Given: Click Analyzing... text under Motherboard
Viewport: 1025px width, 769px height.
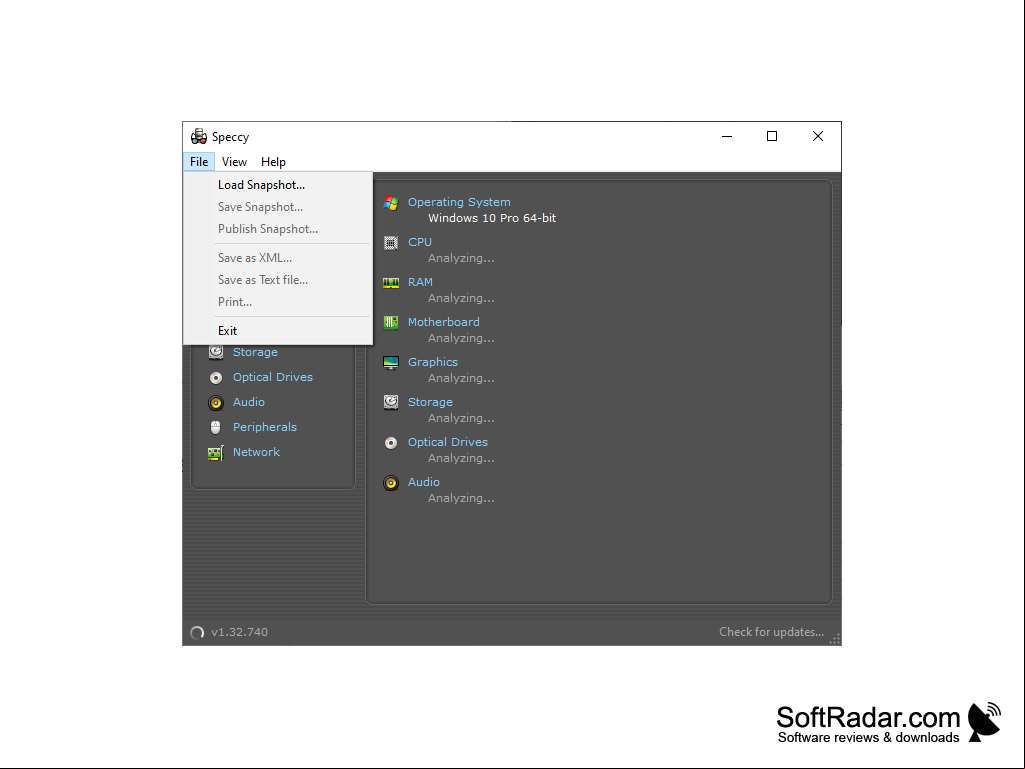Looking at the screenshot, I should pos(461,338).
